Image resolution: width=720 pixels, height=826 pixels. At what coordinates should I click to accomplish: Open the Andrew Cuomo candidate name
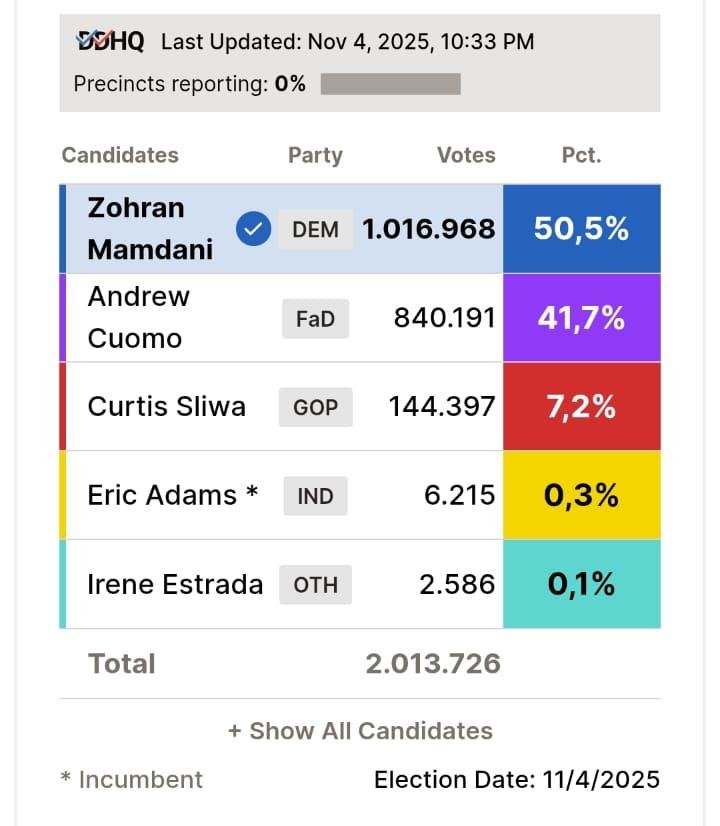pos(138,317)
